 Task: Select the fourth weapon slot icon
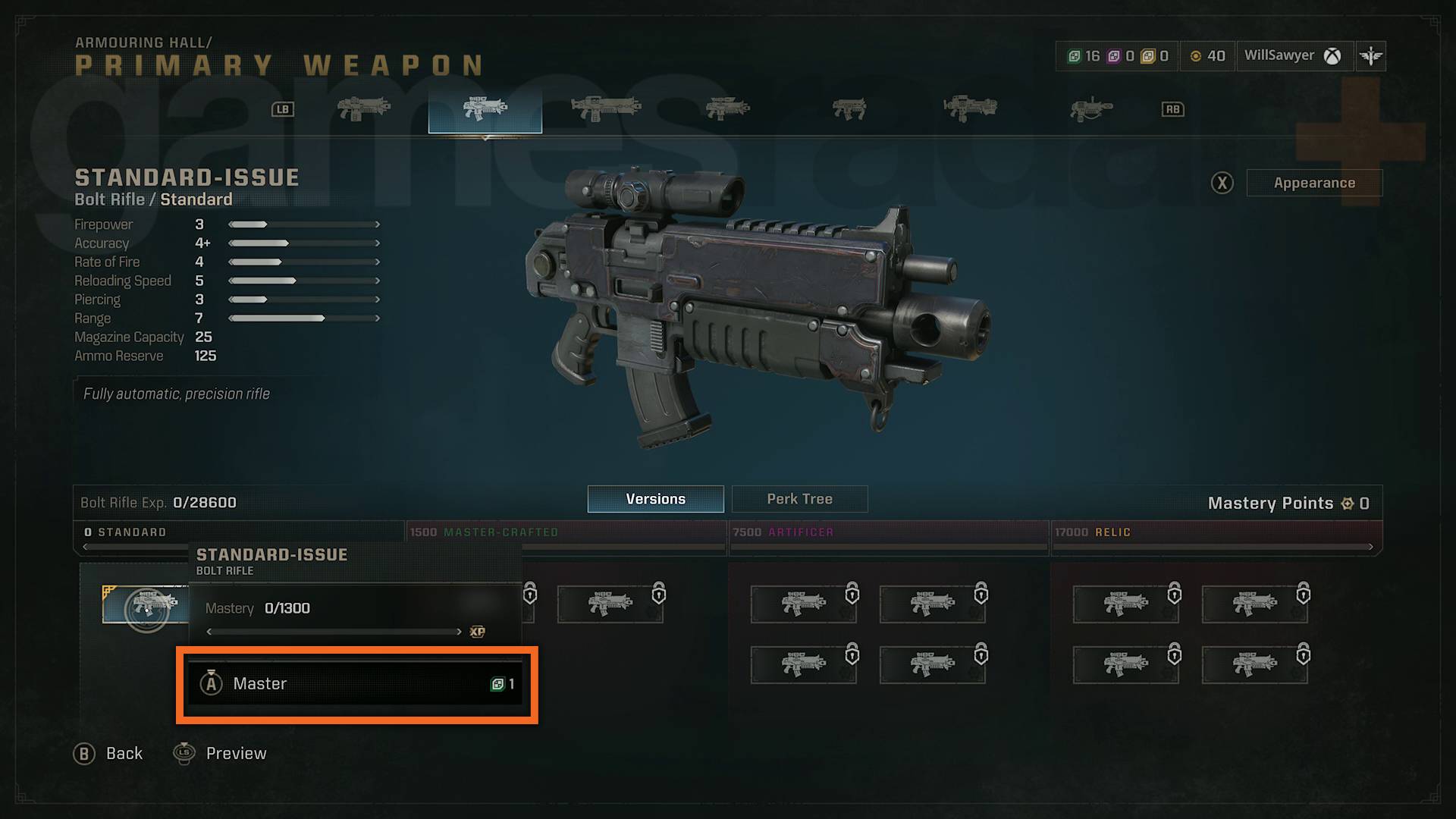pyautogui.click(x=726, y=109)
